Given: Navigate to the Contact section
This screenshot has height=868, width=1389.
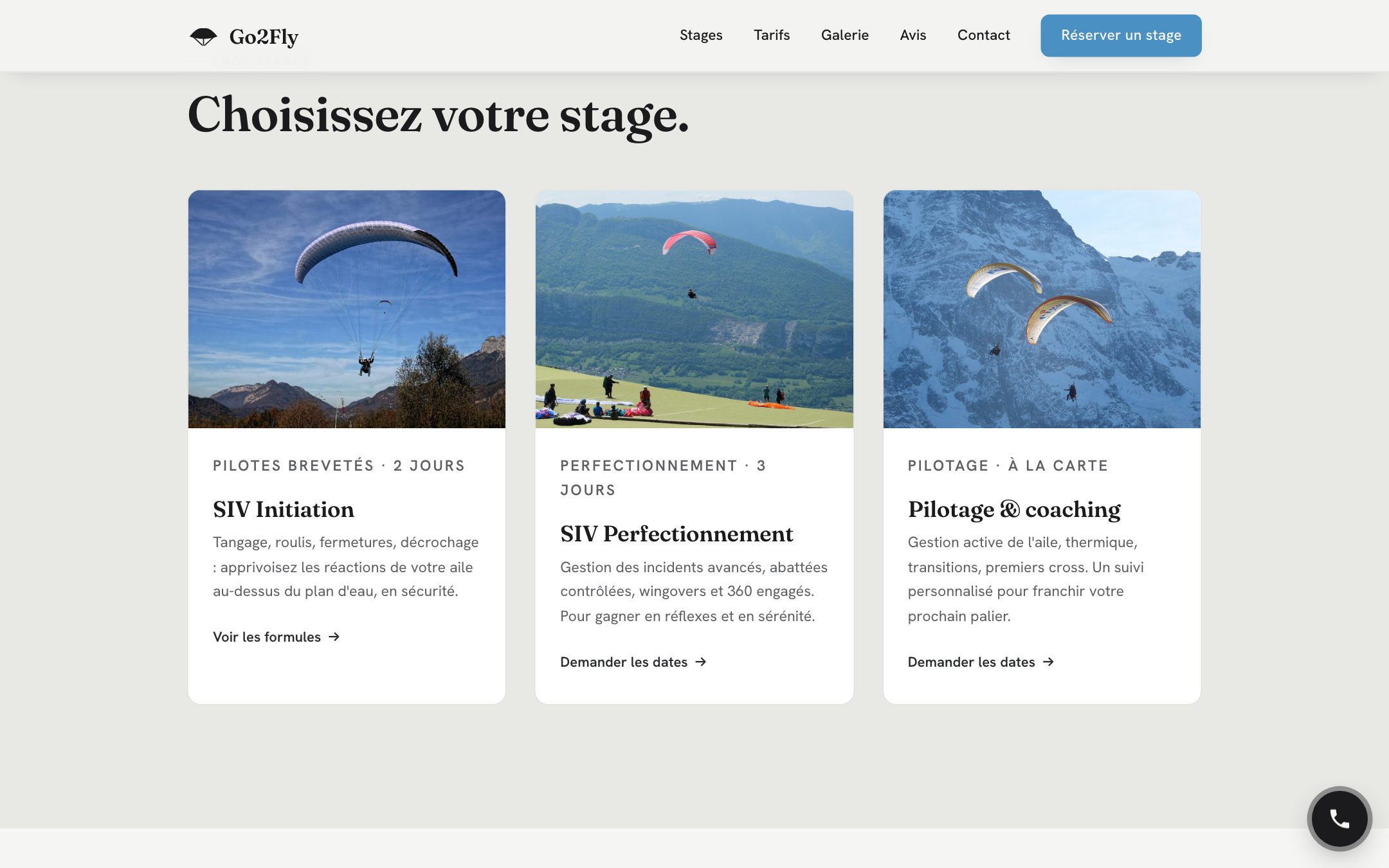Looking at the screenshot, I should point(984,35).
